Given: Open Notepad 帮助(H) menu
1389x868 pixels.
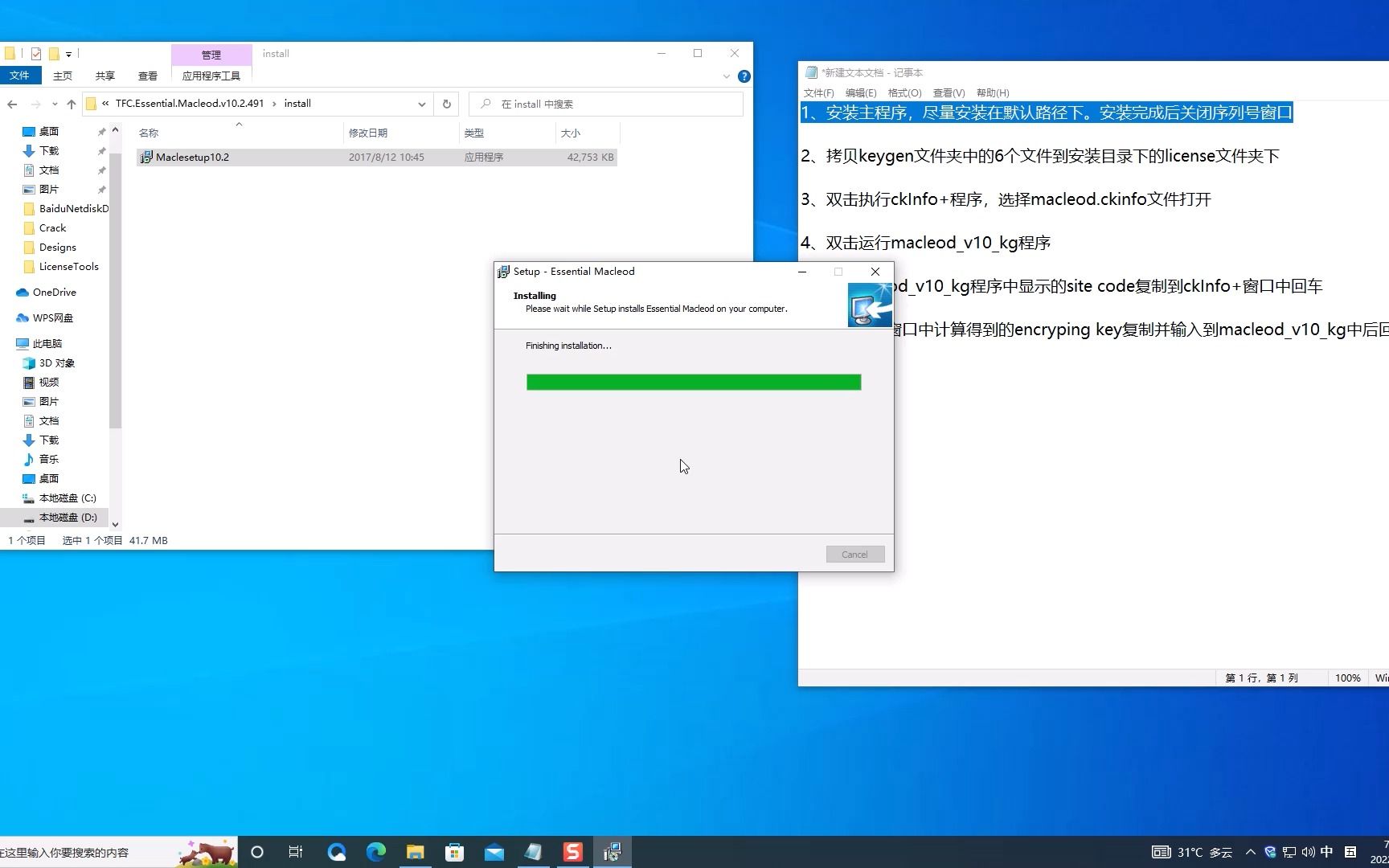Looking at the screenshot, I should tap(993, 93).
